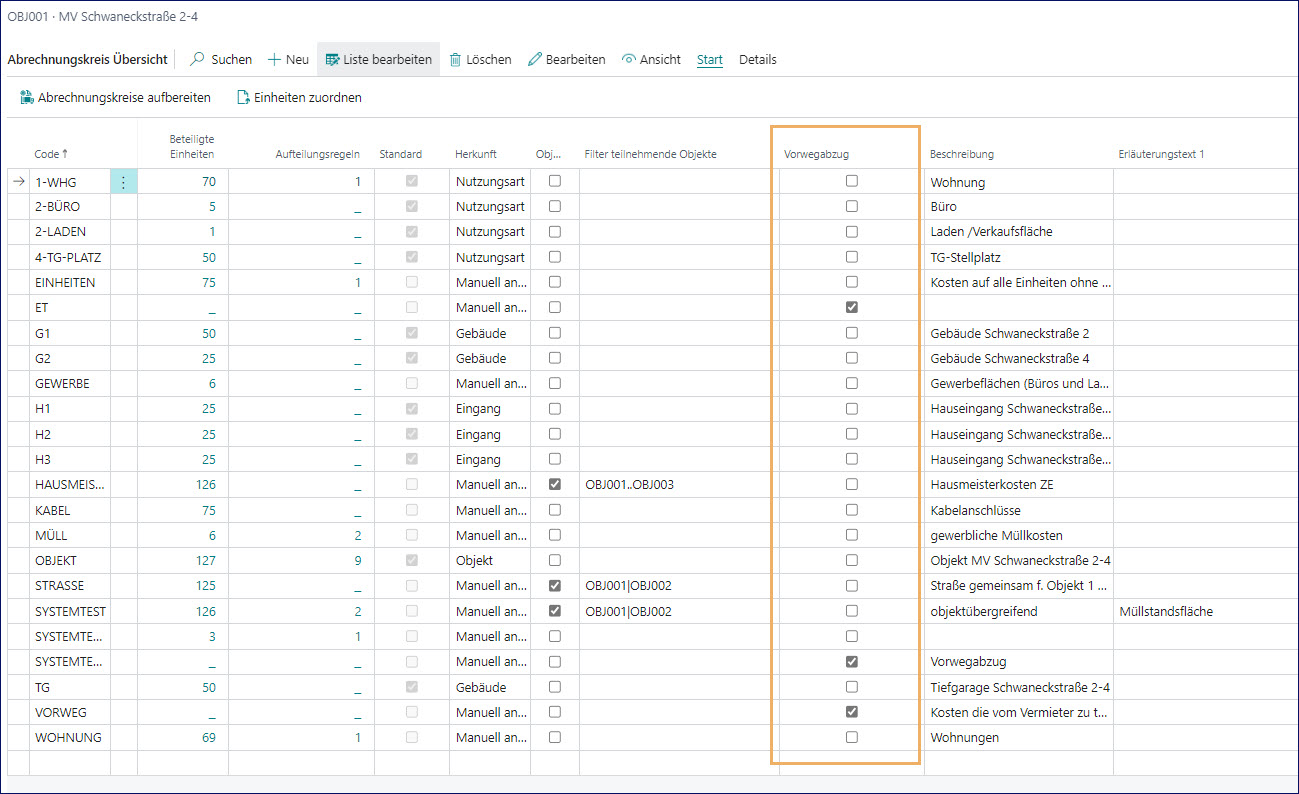1299x794 pixels.
Task: Open the Details tab
Action: [757, 59]
